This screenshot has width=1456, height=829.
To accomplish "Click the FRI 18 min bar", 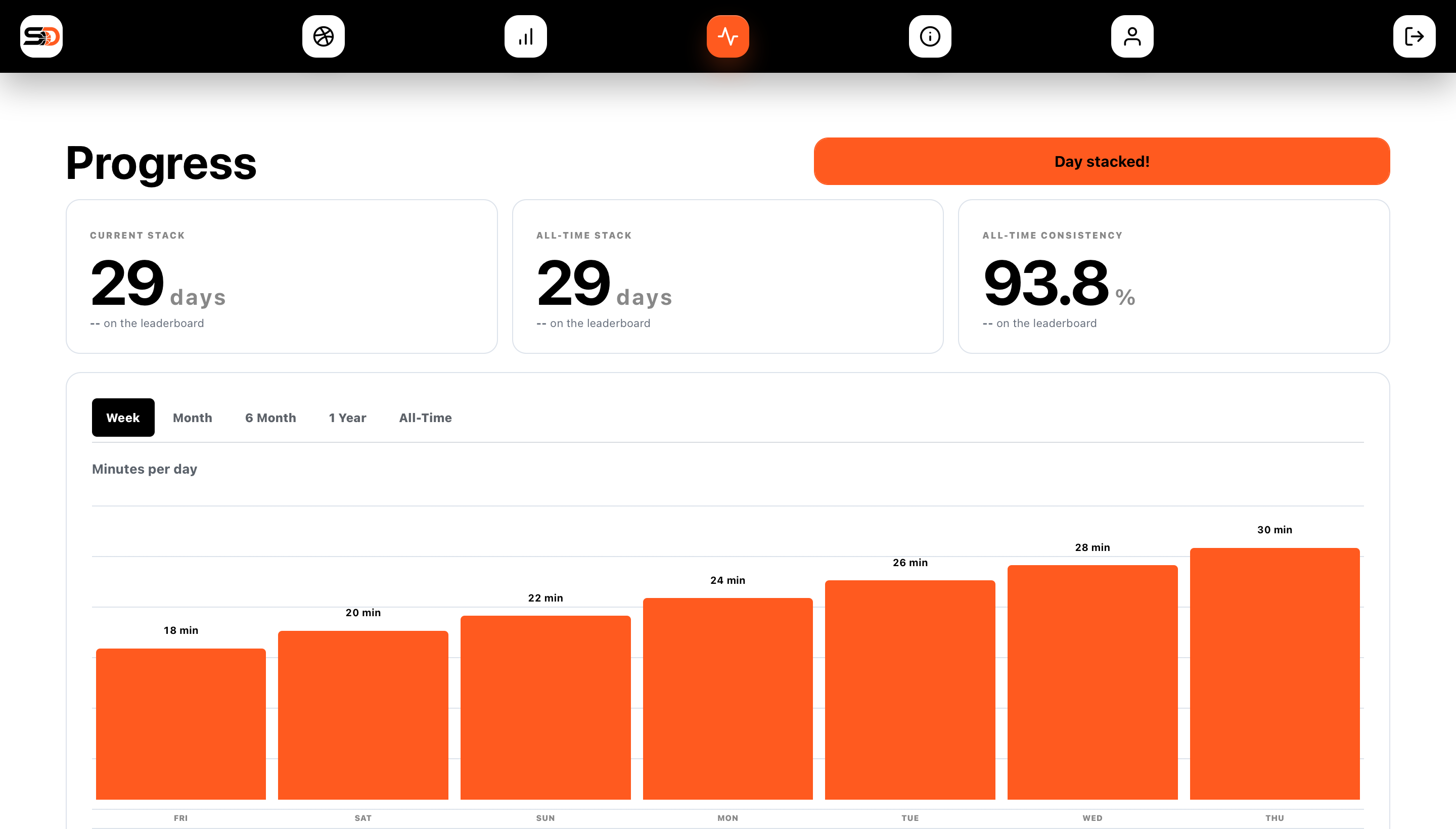I will [181, 724].
